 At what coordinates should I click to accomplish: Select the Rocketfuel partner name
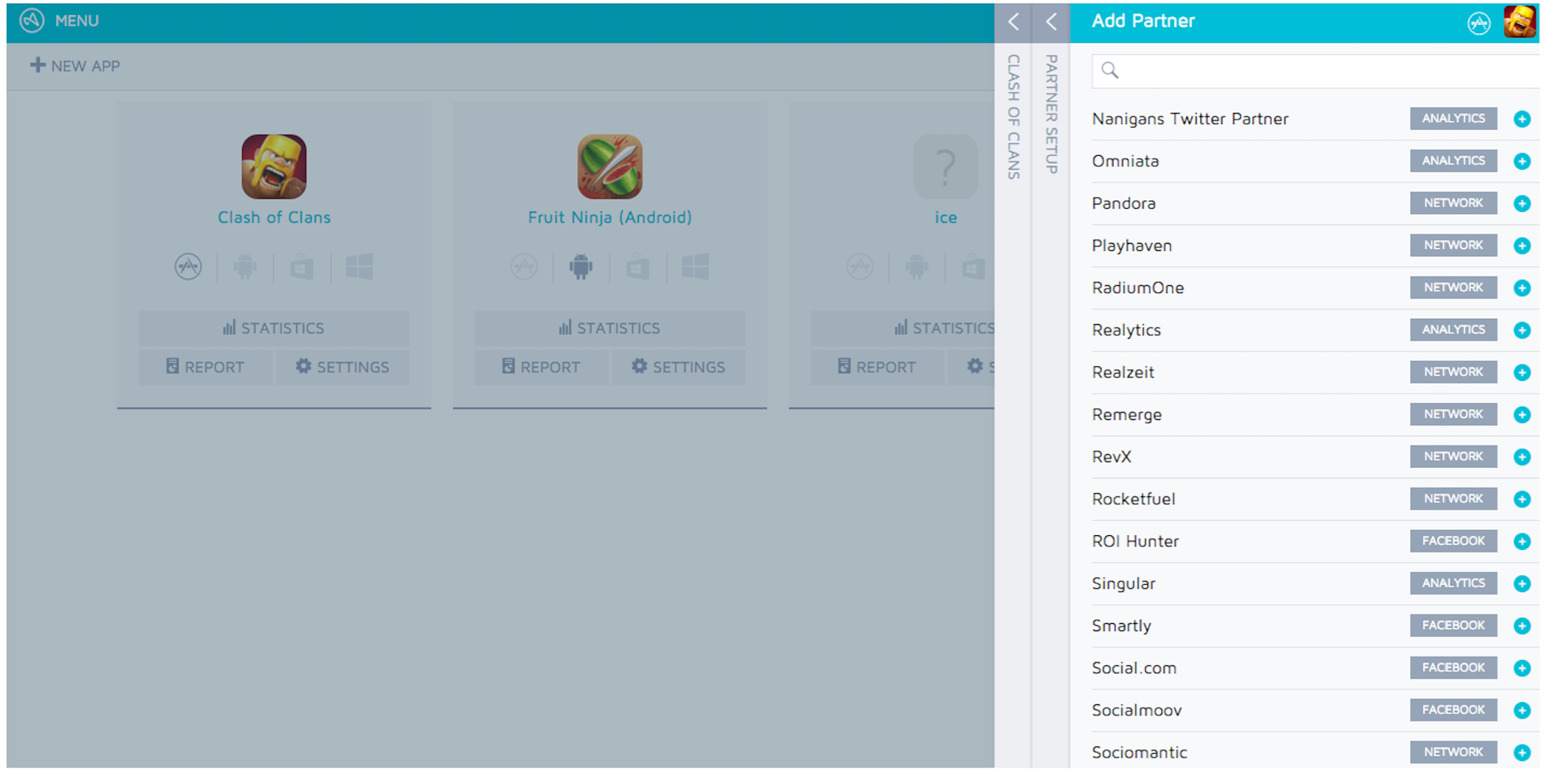coord(1134,499)
